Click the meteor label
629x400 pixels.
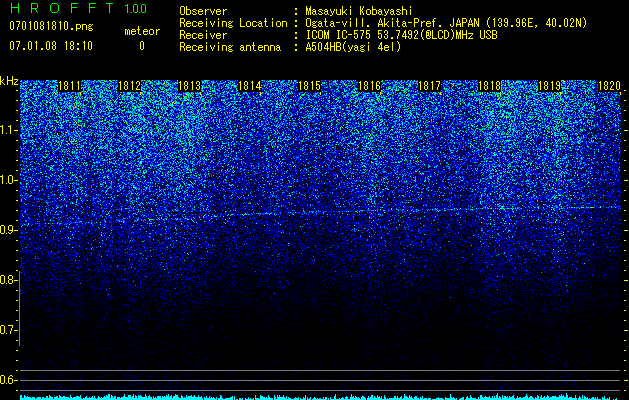coord(142,31)
